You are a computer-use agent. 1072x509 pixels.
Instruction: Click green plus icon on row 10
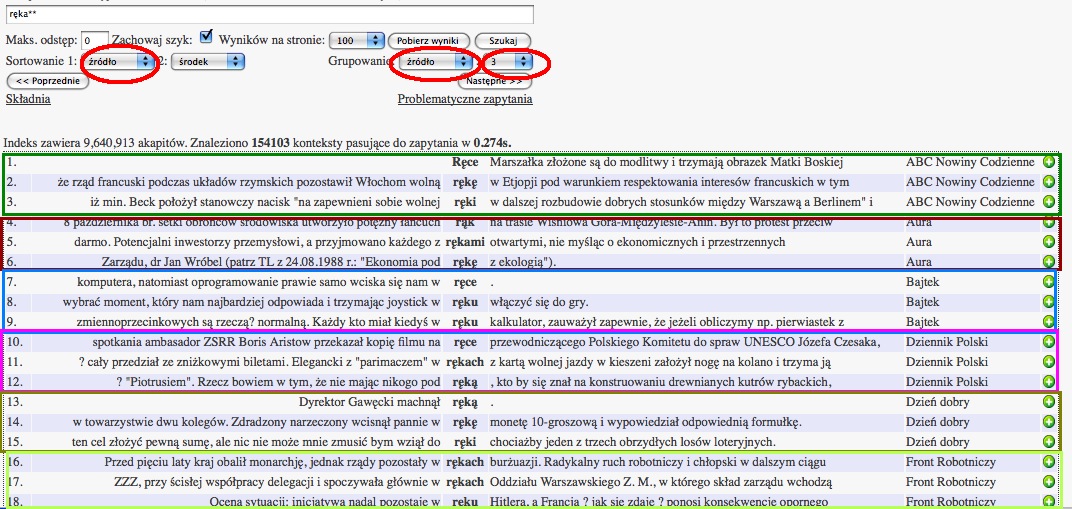click(x=1048, y=342)
